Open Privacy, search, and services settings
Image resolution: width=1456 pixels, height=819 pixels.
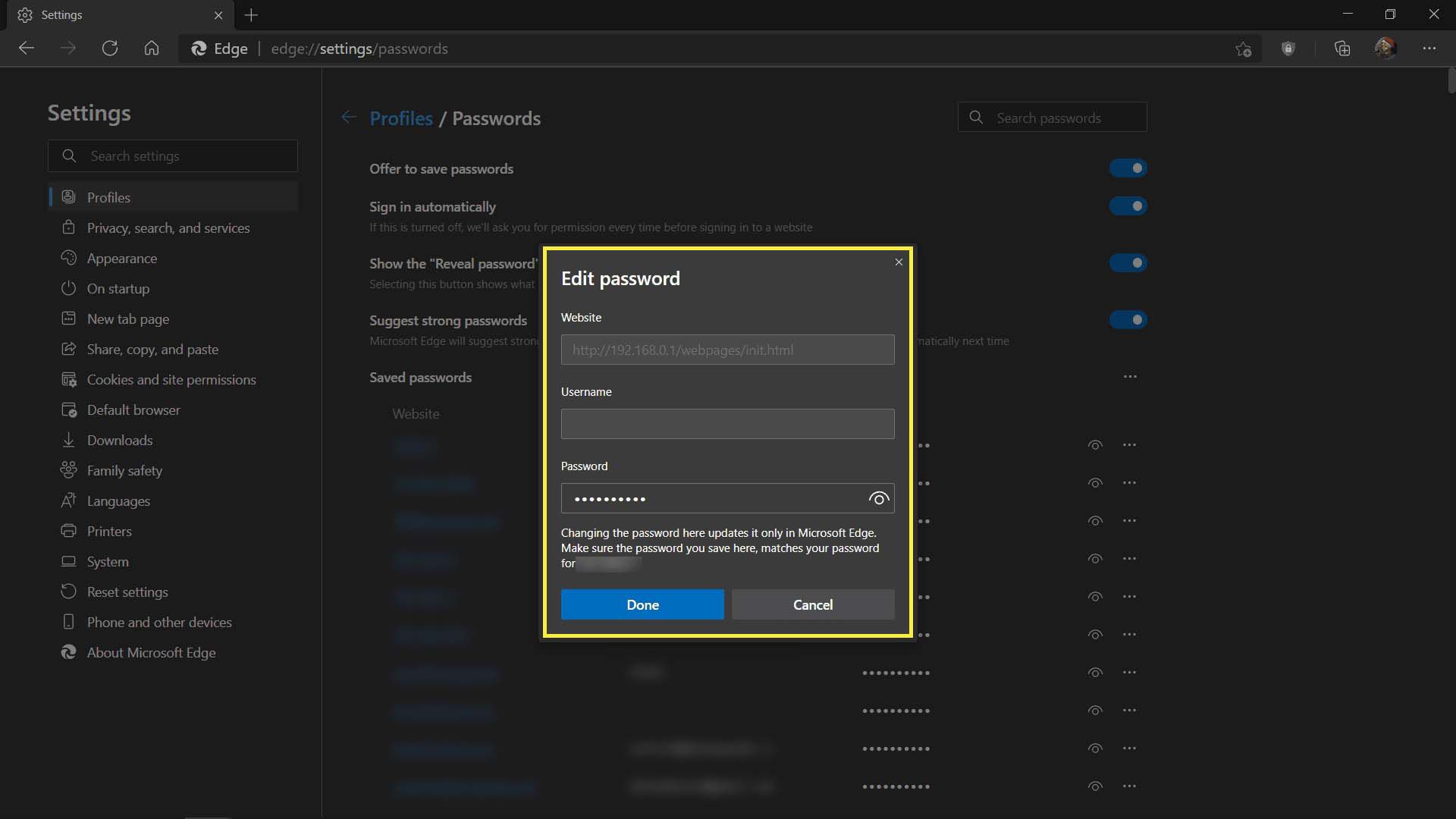click(168, 227)
